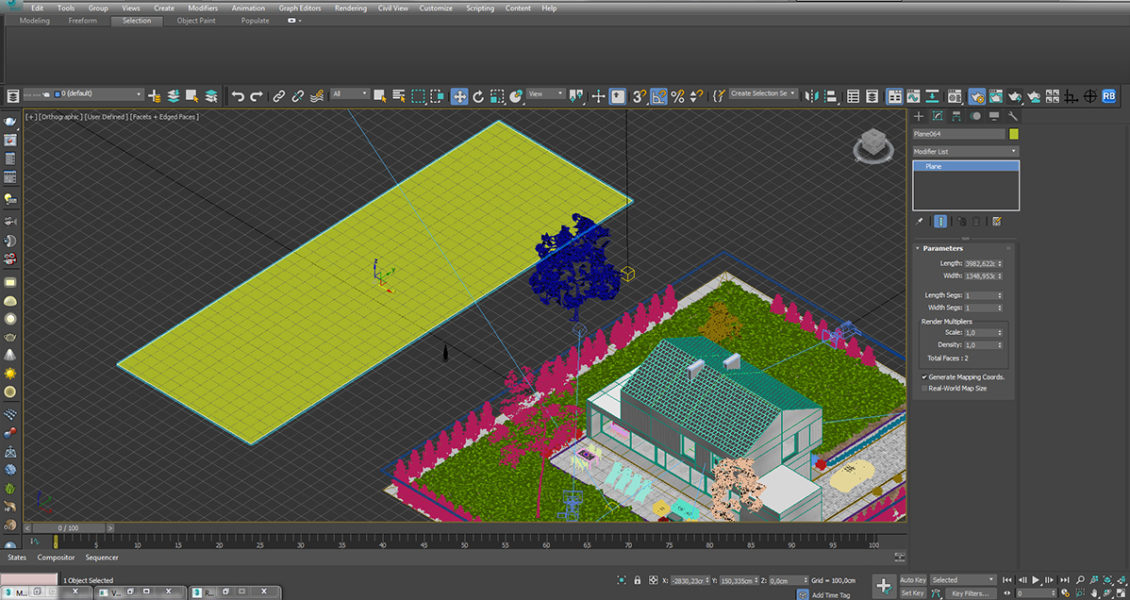This screenshot has width=1130, height=600.
Task: Collapse the Parameters rollout
Action: point(917,247)
